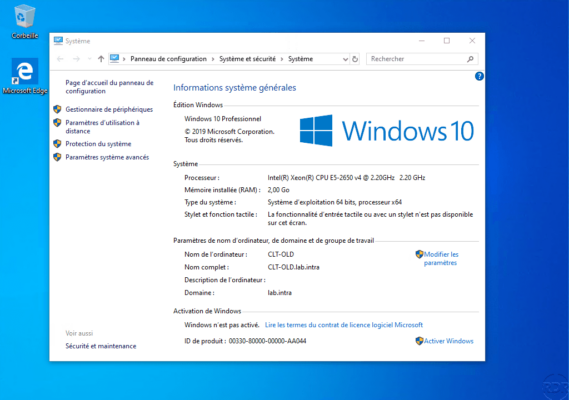The height and width of the screenshot is (400, 569).
Task: Open Paramètres système avancés
Action: 107,157
